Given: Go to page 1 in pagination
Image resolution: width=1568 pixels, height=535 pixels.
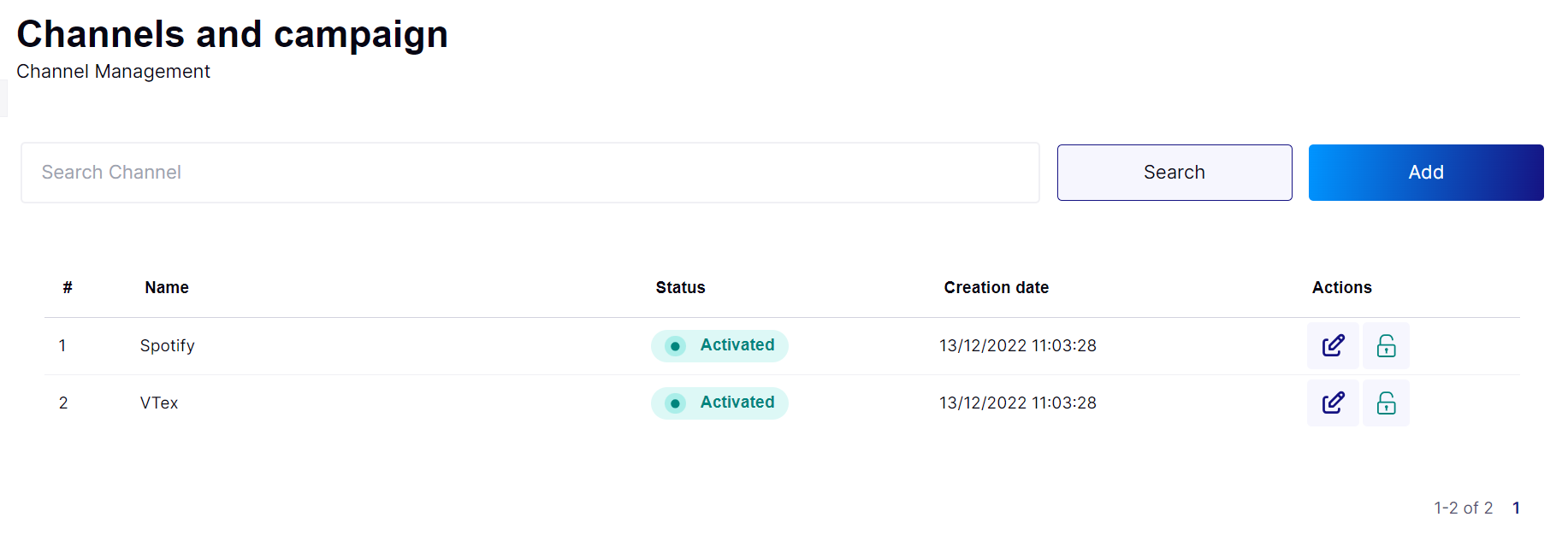Looking at the screenshot, I should tap(1516, 508).
